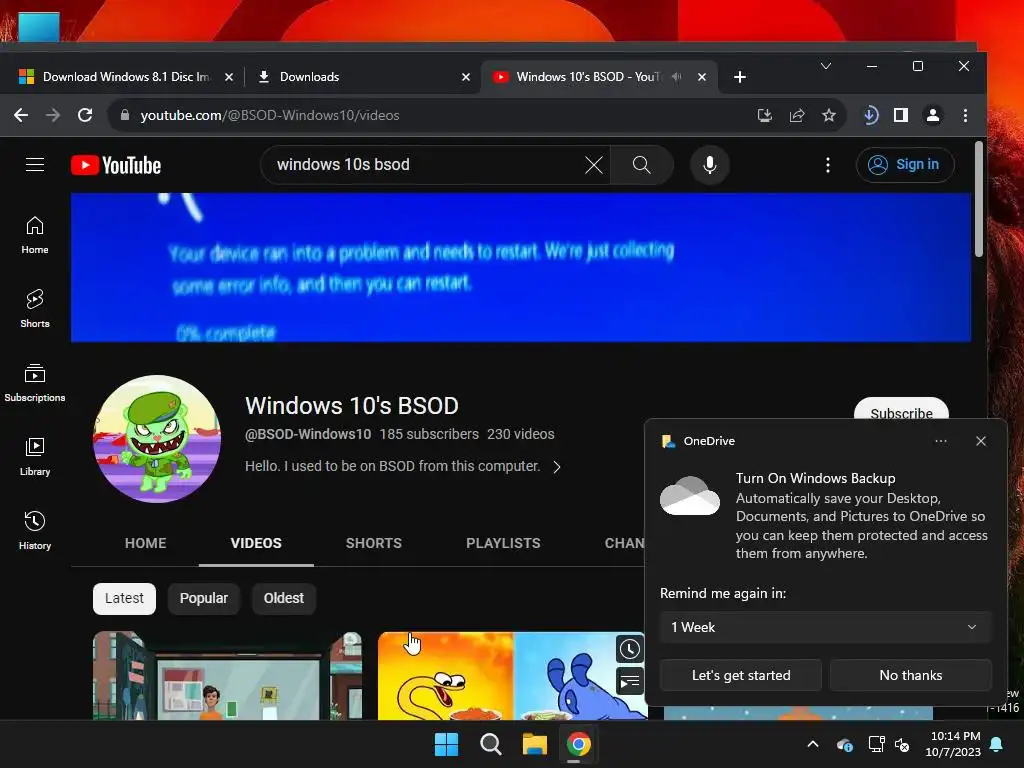
Task: Open File Explorer from the taskbar
Action: coord(534,744)
